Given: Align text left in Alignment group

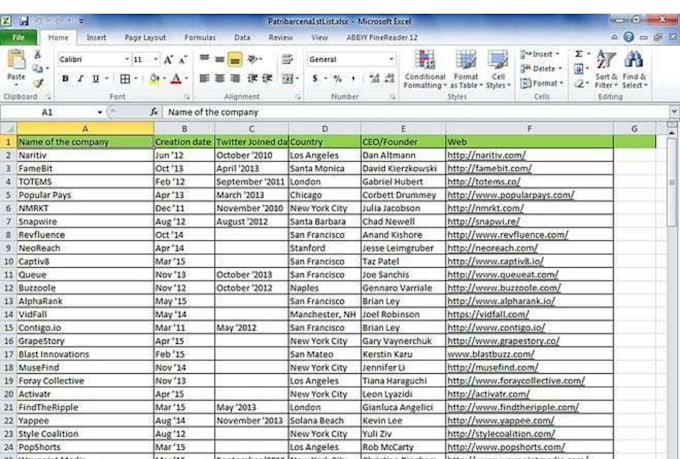Looking at the screenshot, I should [204, 78].
